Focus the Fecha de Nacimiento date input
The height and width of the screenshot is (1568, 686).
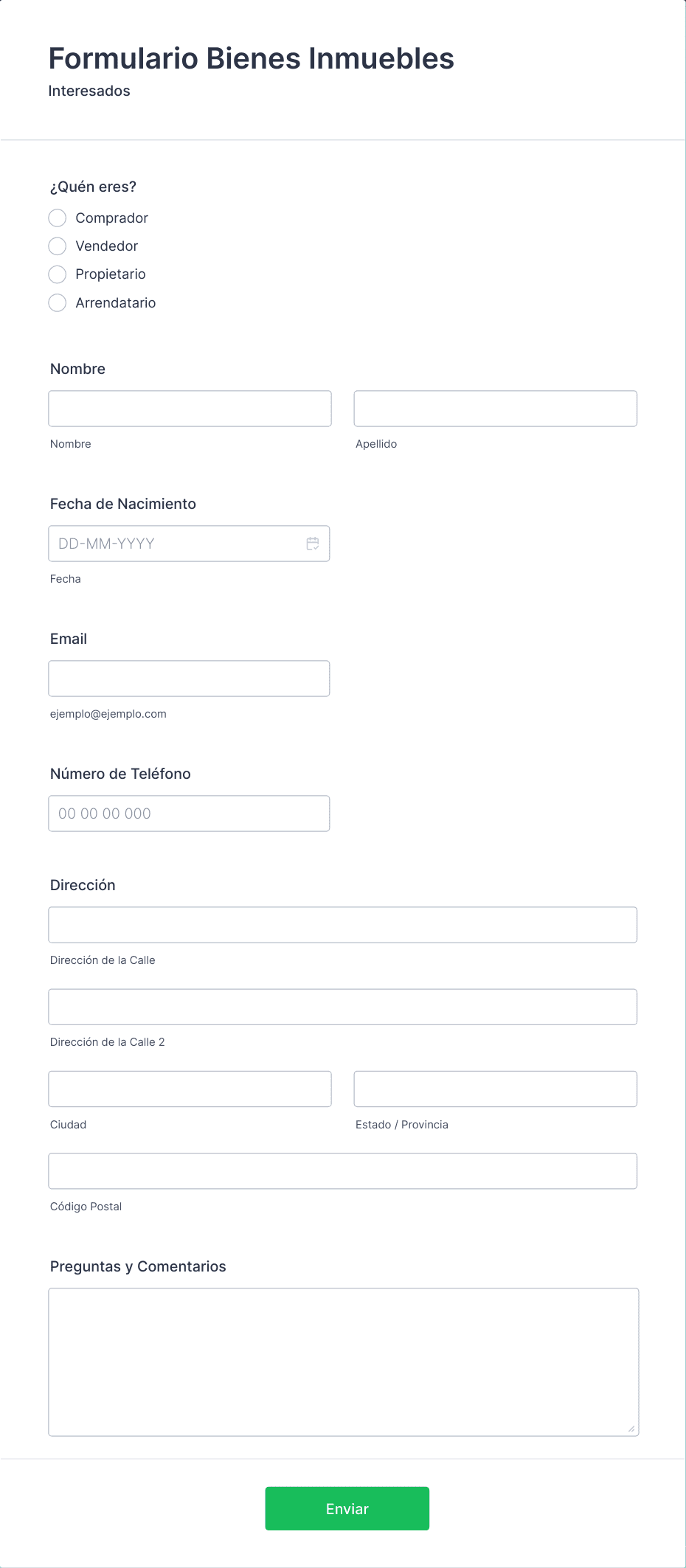(x=189, y=544)
